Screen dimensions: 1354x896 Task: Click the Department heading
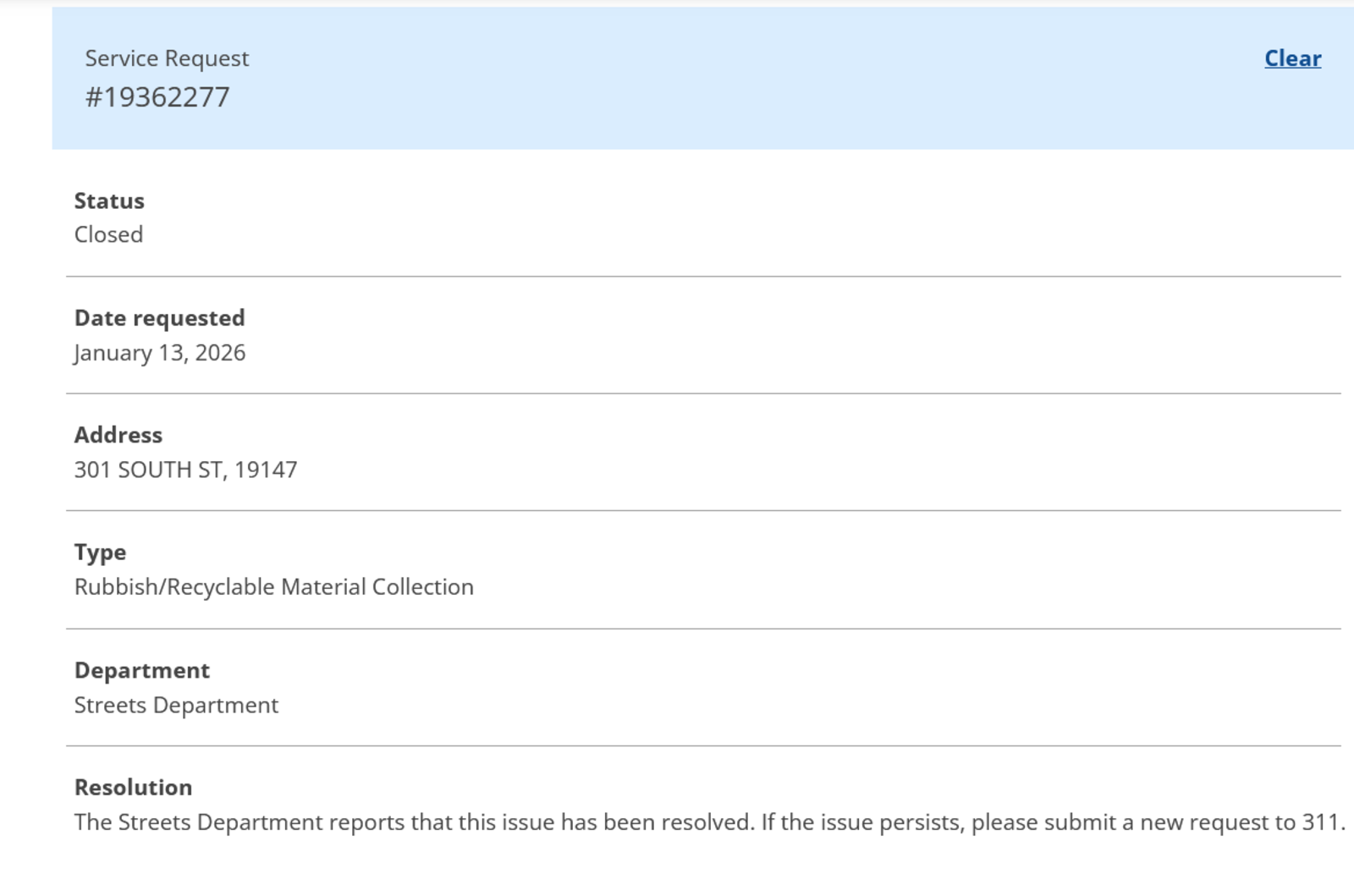point(141,670)
